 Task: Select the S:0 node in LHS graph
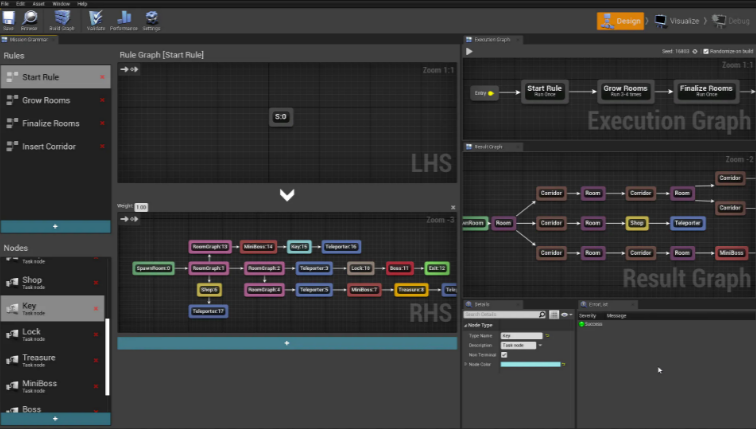click(x=281, y=117)
